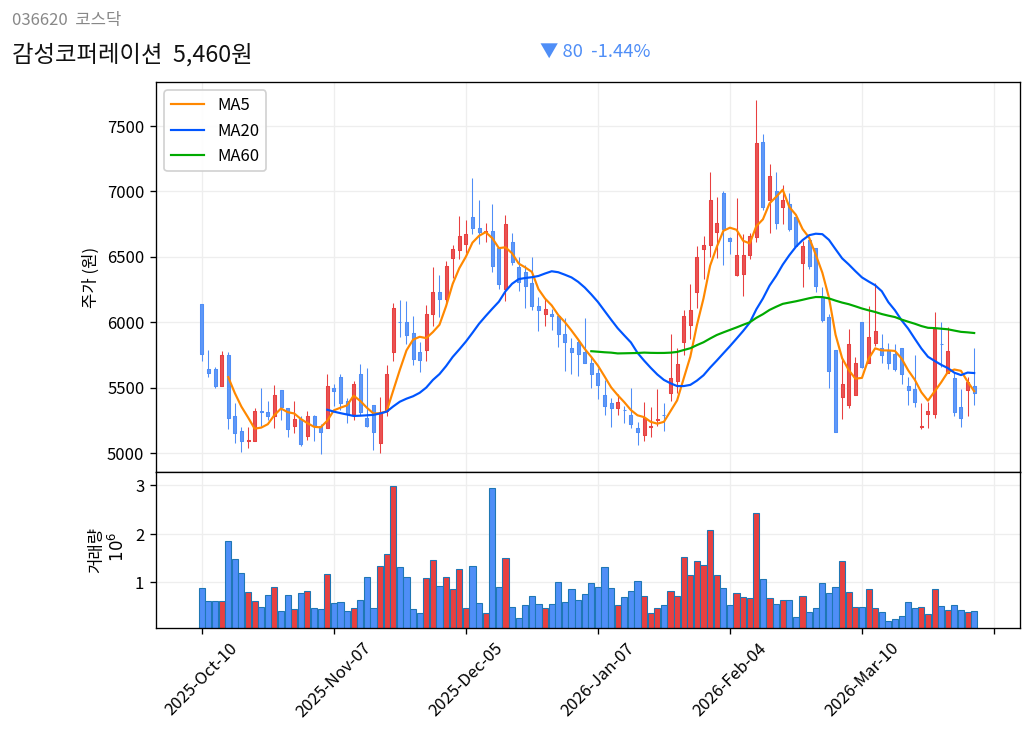1032x733 pixels.
Task: Click the 2026-Mar-10 date axis label
Action: click(861, 680)
